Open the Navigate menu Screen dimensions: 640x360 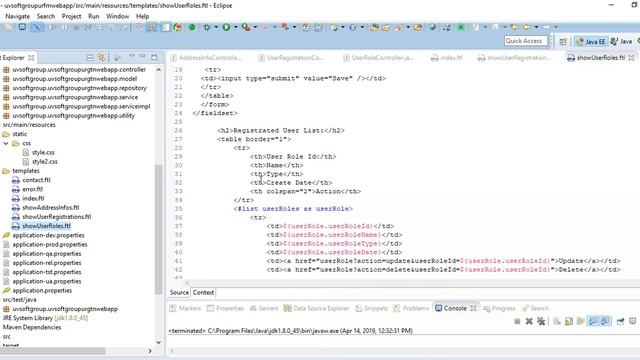pos(18,16)
